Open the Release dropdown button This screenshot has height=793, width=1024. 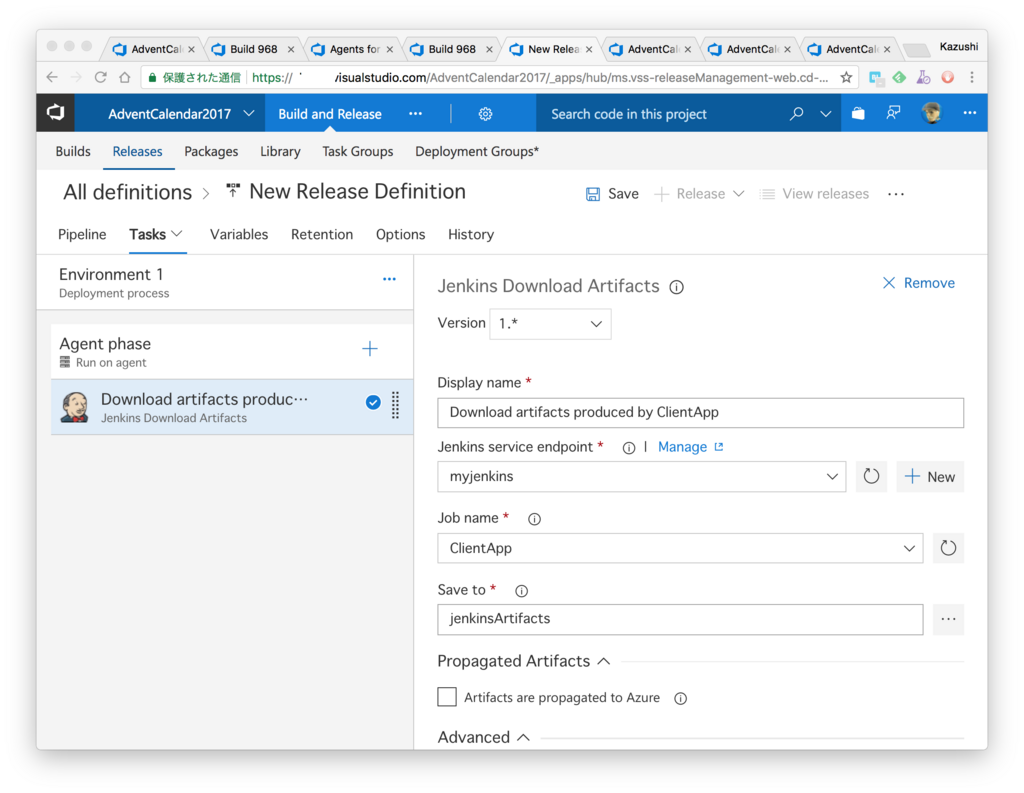[x=699, y=194]
